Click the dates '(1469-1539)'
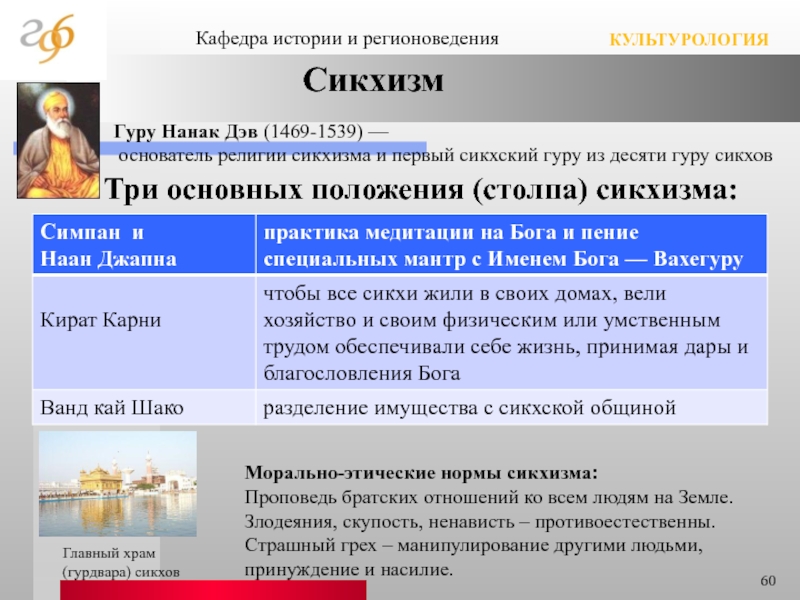The image size is (800, 600). point(313,132)
